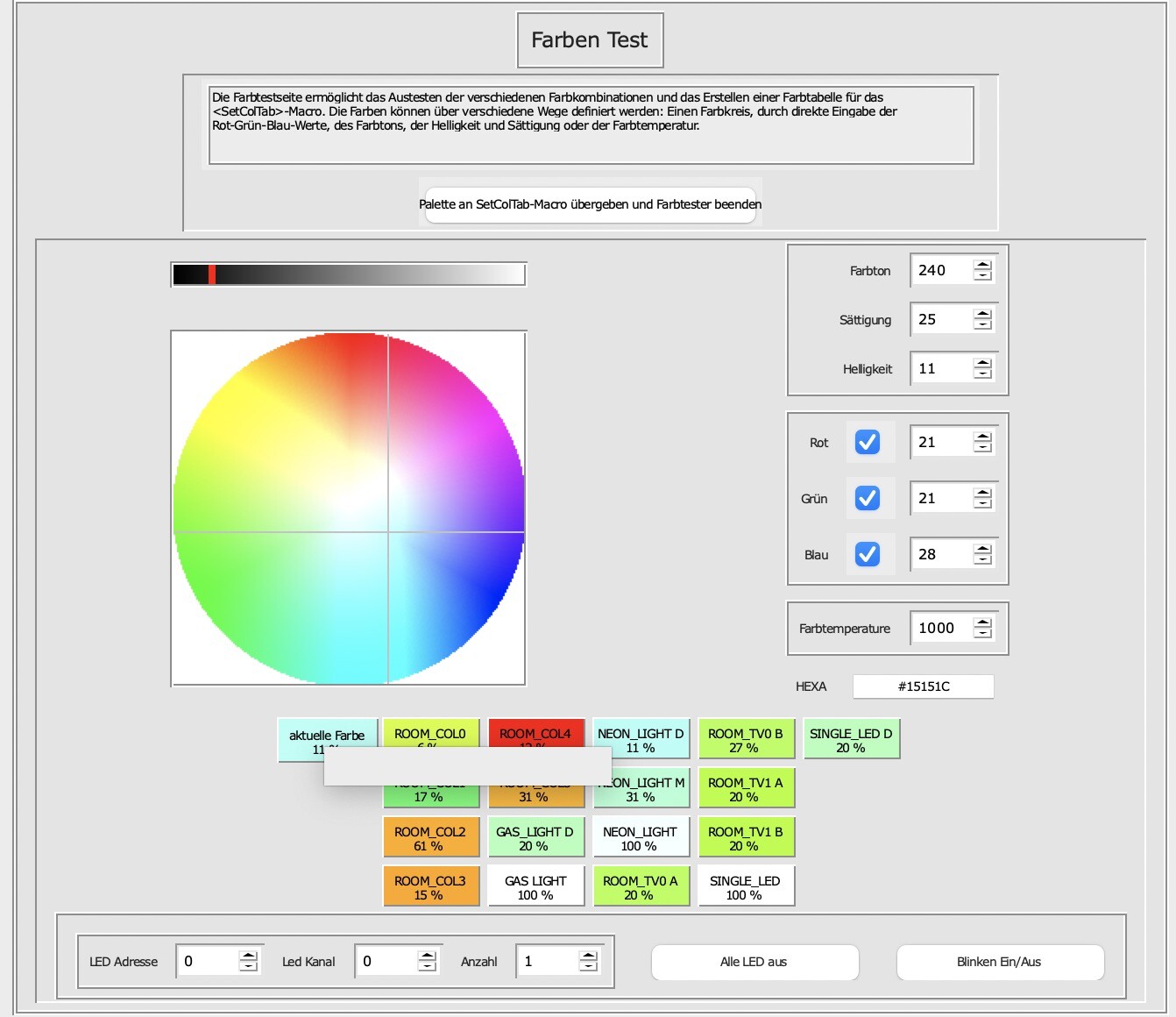1176x1017 pixels.
Task: Increase Helligkeit with the up arrow
Action: 983,363
